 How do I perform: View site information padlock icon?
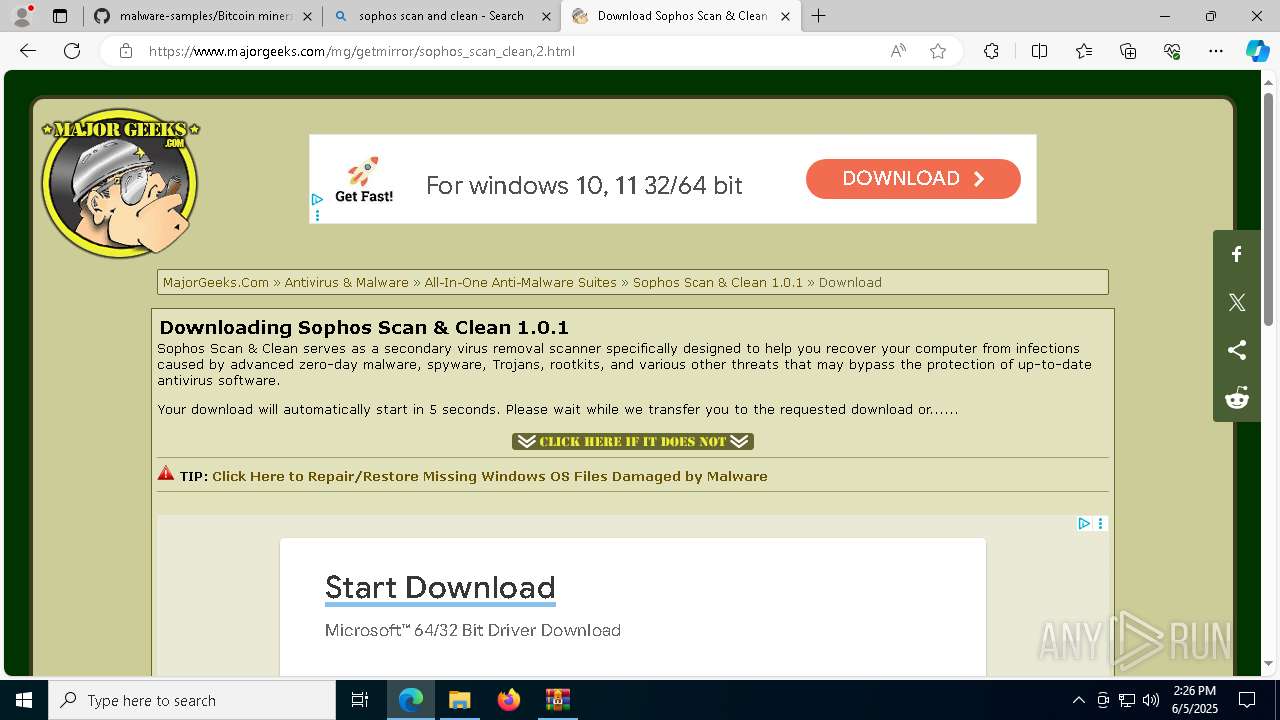[126, 51]
